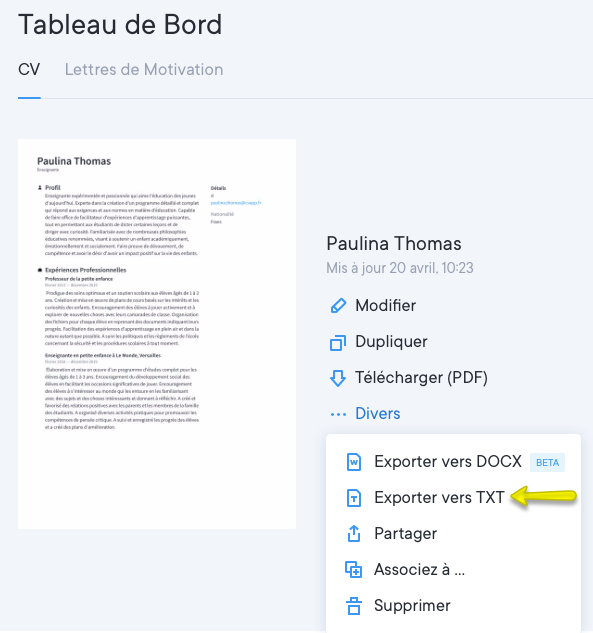Image resolution: width=593 pixels, height=633 pixels.
Task: Click the Paulina Thomas resume title
Action: [394, 244]
